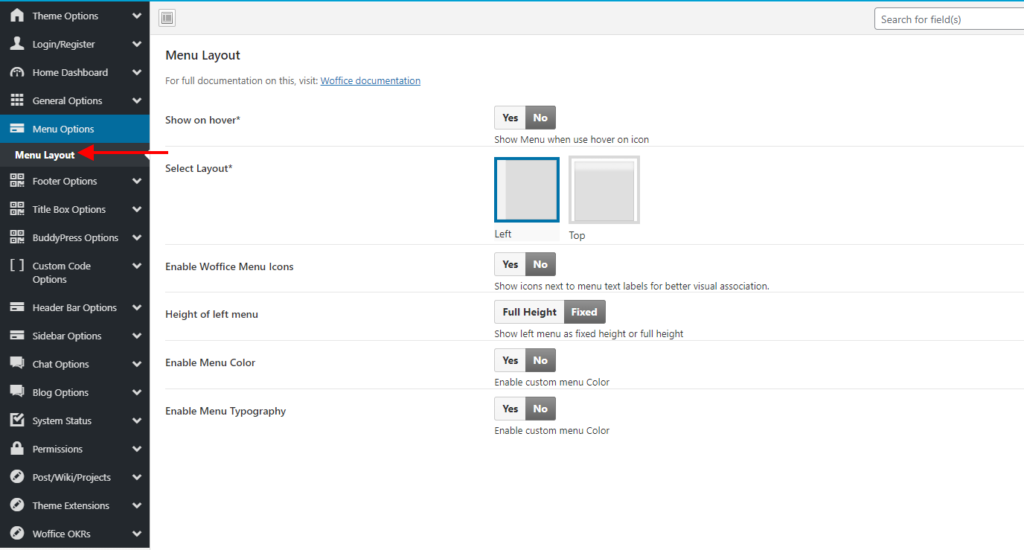Click the Search for field(s) box
This screenshot has height=550, width=1024.
coord(950,19)
